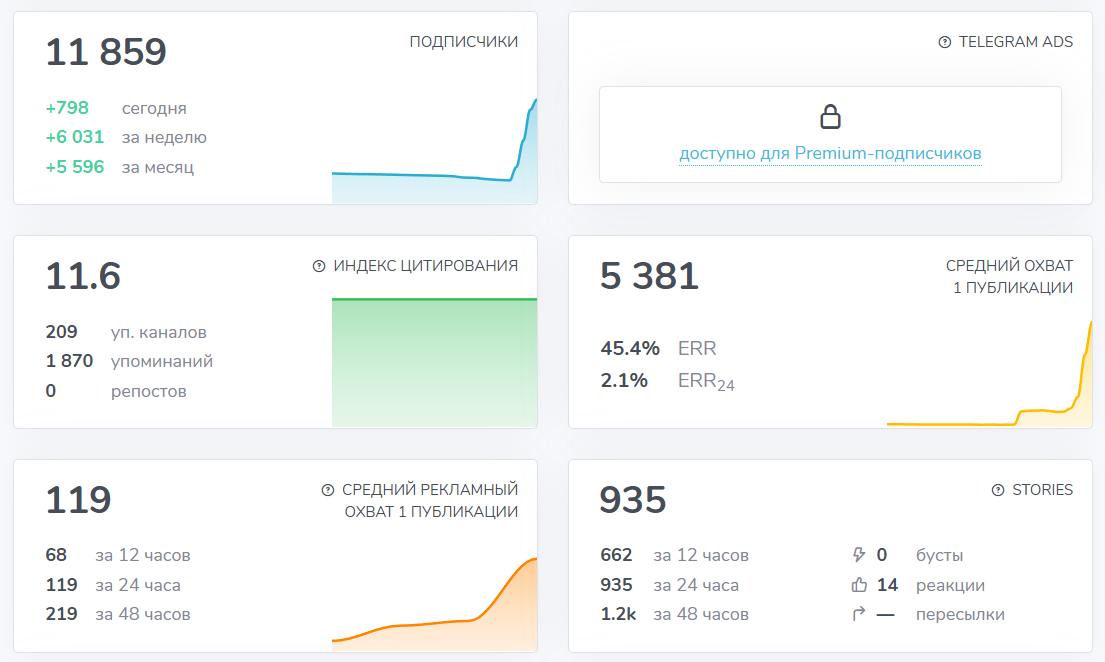
Task: Click the lock icon in Telegram Ads card
Action: point(830,117)
